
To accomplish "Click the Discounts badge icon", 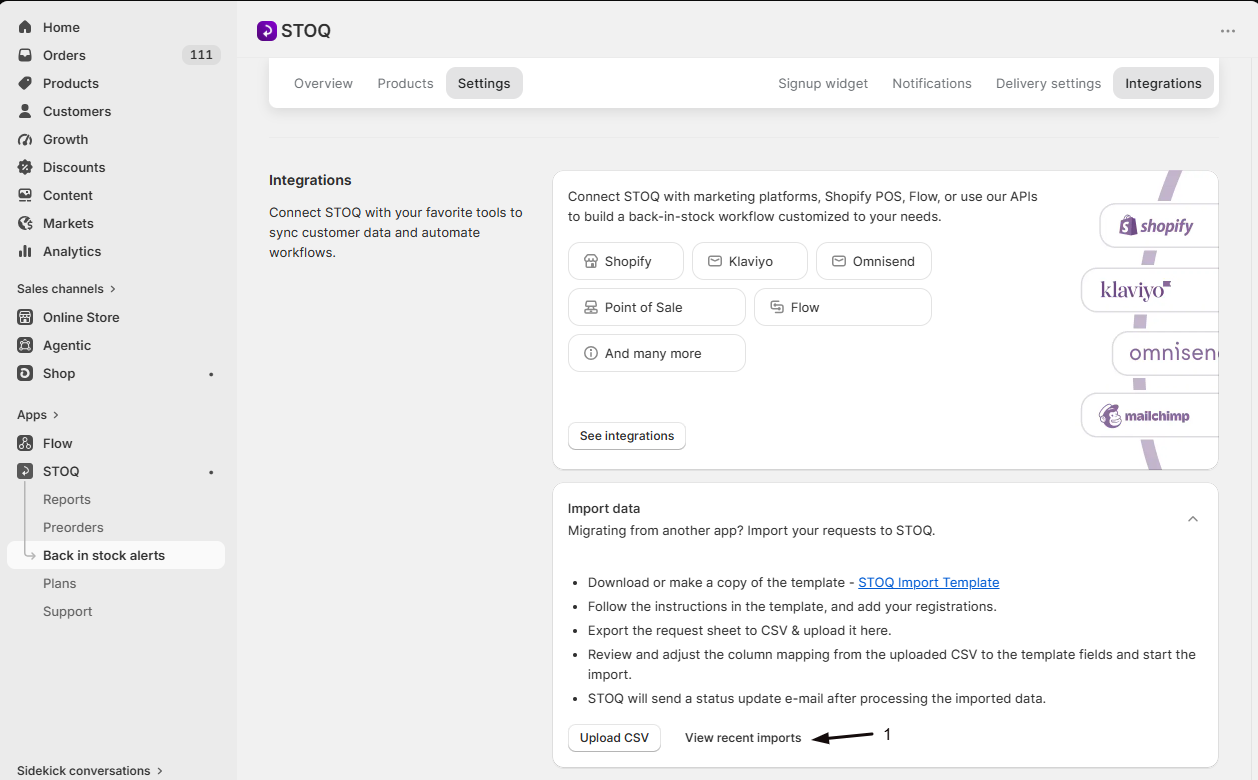I will tap(25, 167).
